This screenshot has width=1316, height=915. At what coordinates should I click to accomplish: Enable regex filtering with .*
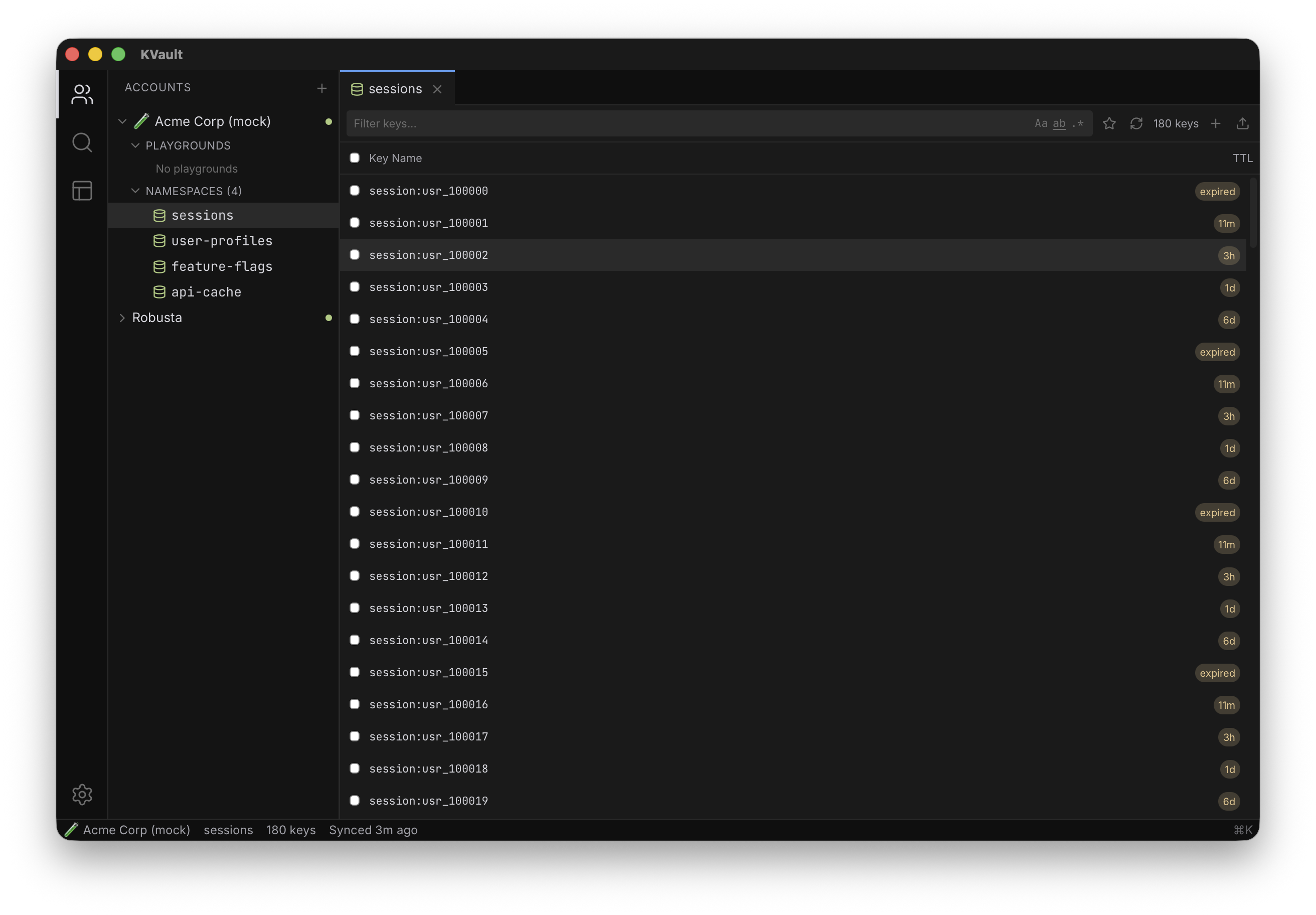[x=1078, y=123]
